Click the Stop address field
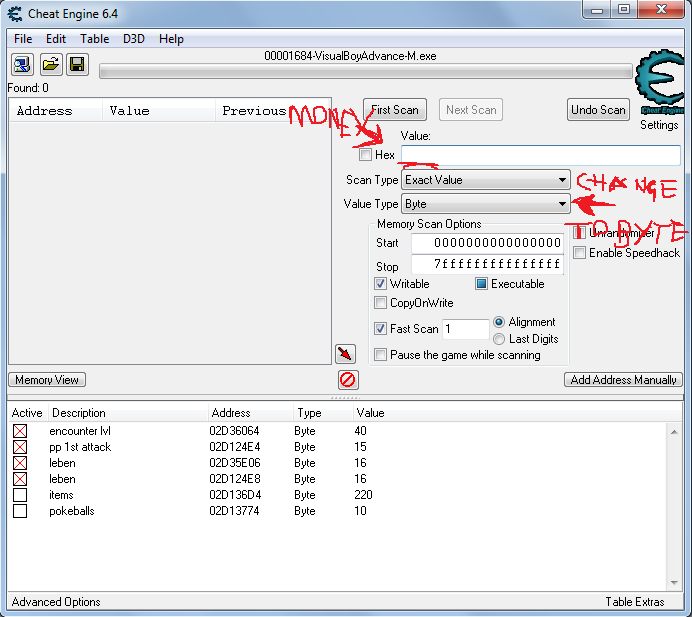Screen dimensions: 692x617 point(488,264)
